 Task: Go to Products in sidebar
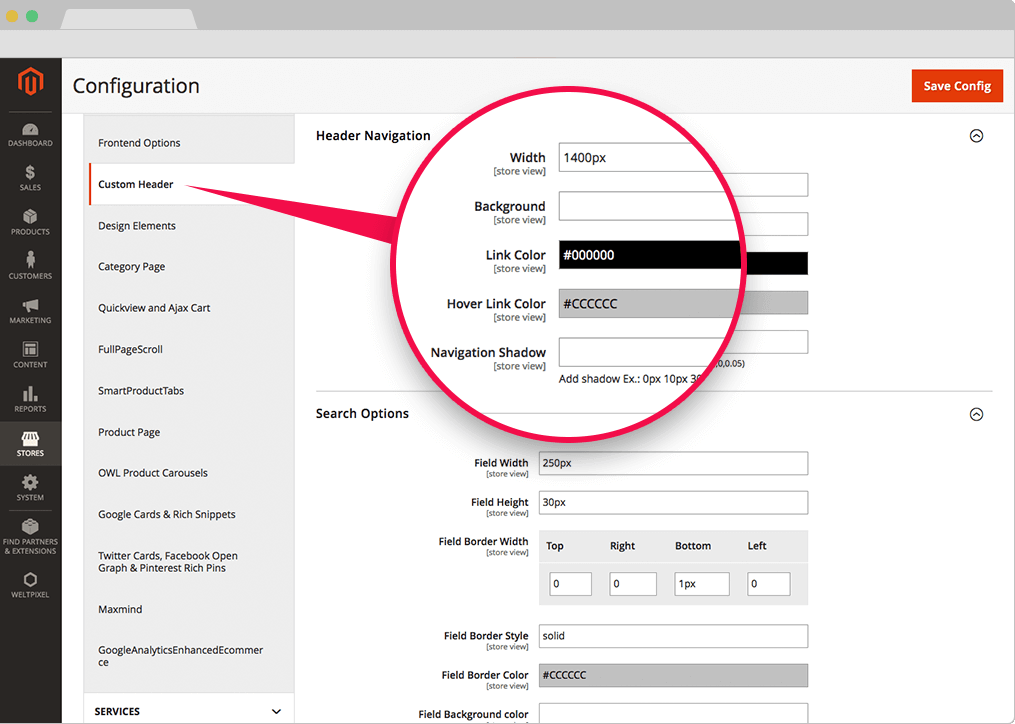pos(30,222)
